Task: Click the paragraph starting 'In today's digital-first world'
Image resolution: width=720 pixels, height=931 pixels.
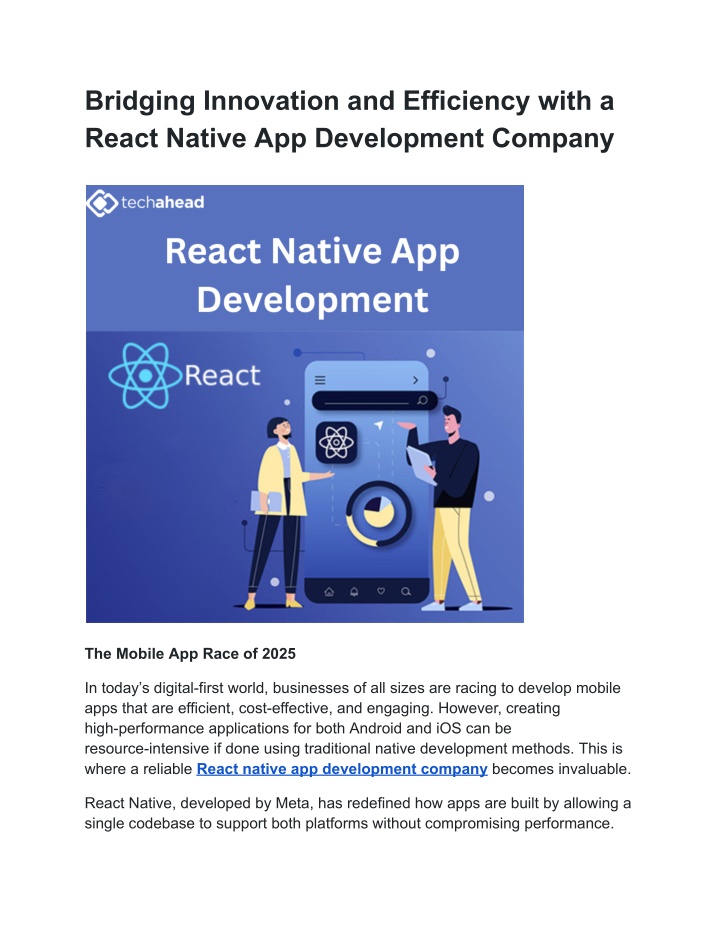Action: pos(358,729)
